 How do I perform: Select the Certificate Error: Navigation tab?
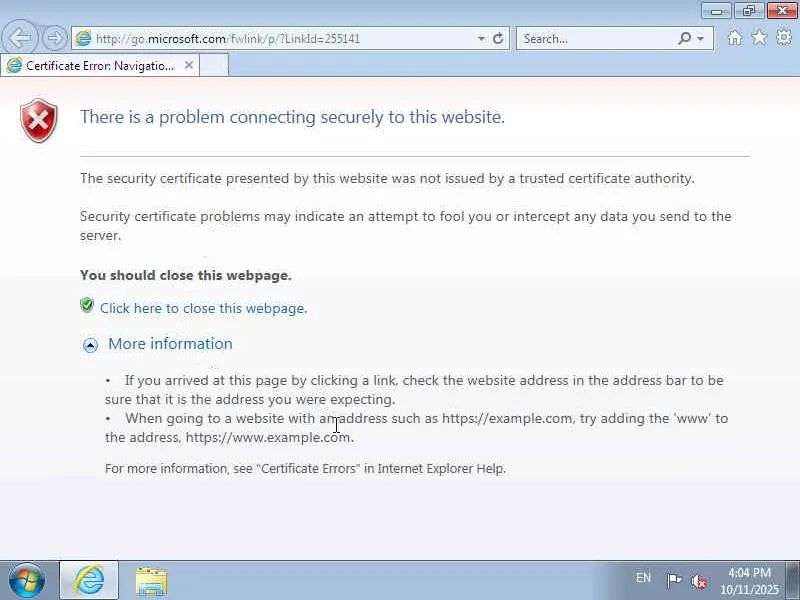click(100, 66)
